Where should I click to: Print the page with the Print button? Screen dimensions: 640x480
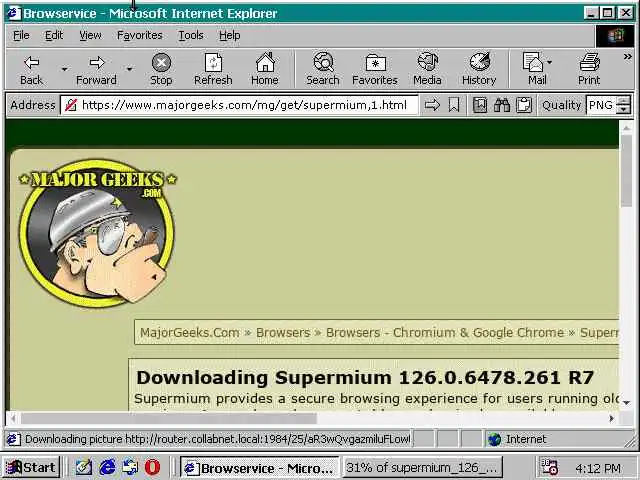pos(589,69)
